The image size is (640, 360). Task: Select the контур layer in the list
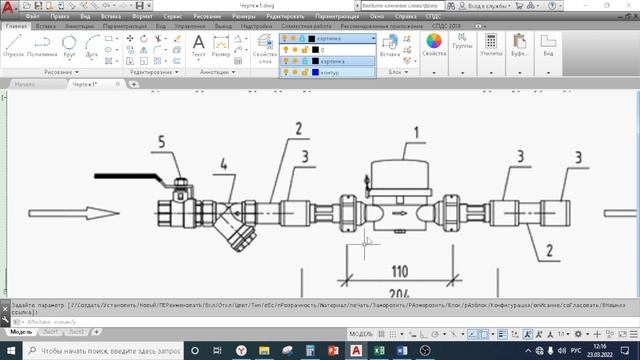pyautogui.click(x=328, y=72)
